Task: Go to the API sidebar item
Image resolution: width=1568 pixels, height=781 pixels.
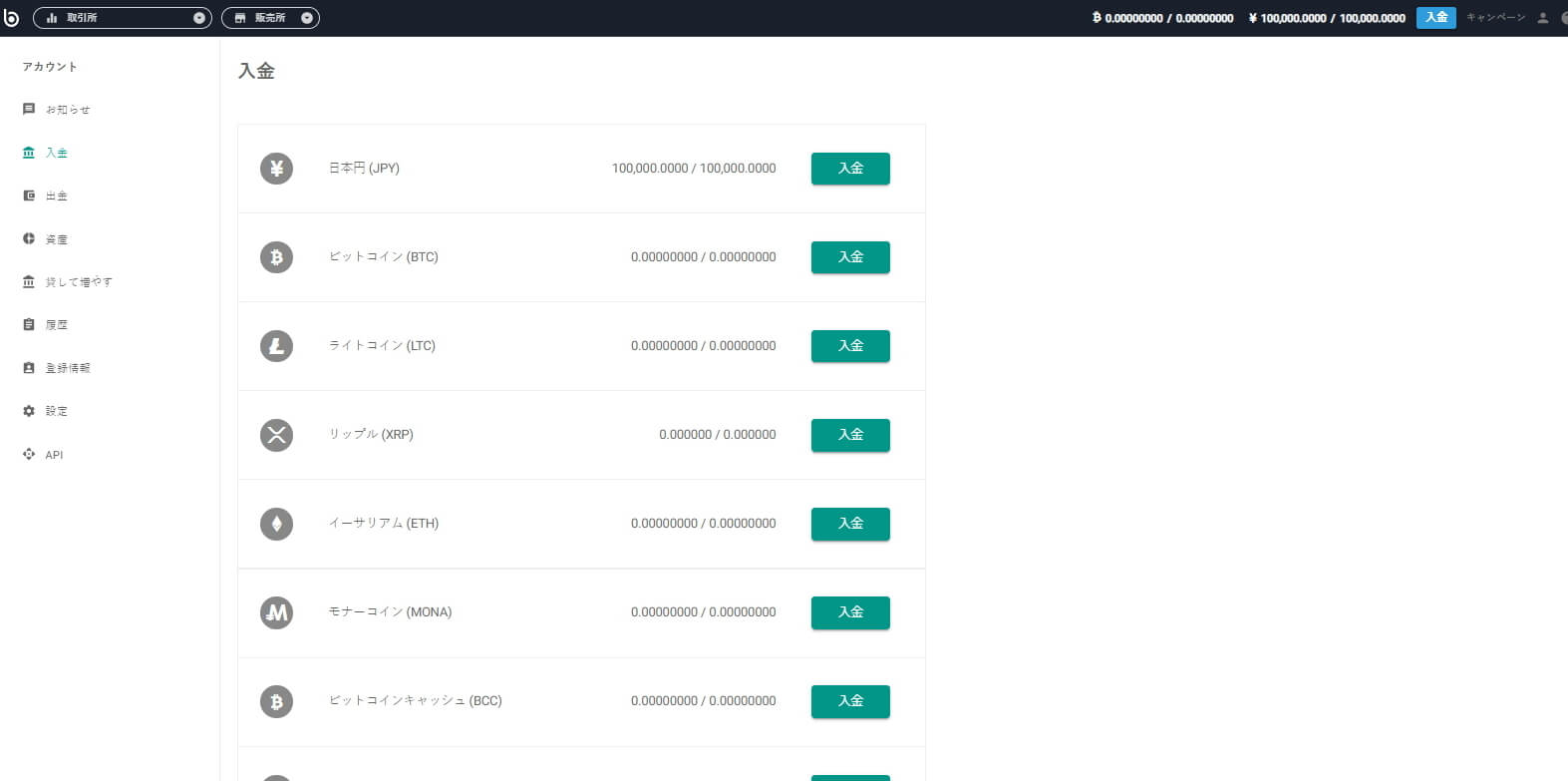Action: [x=54, y=454]
